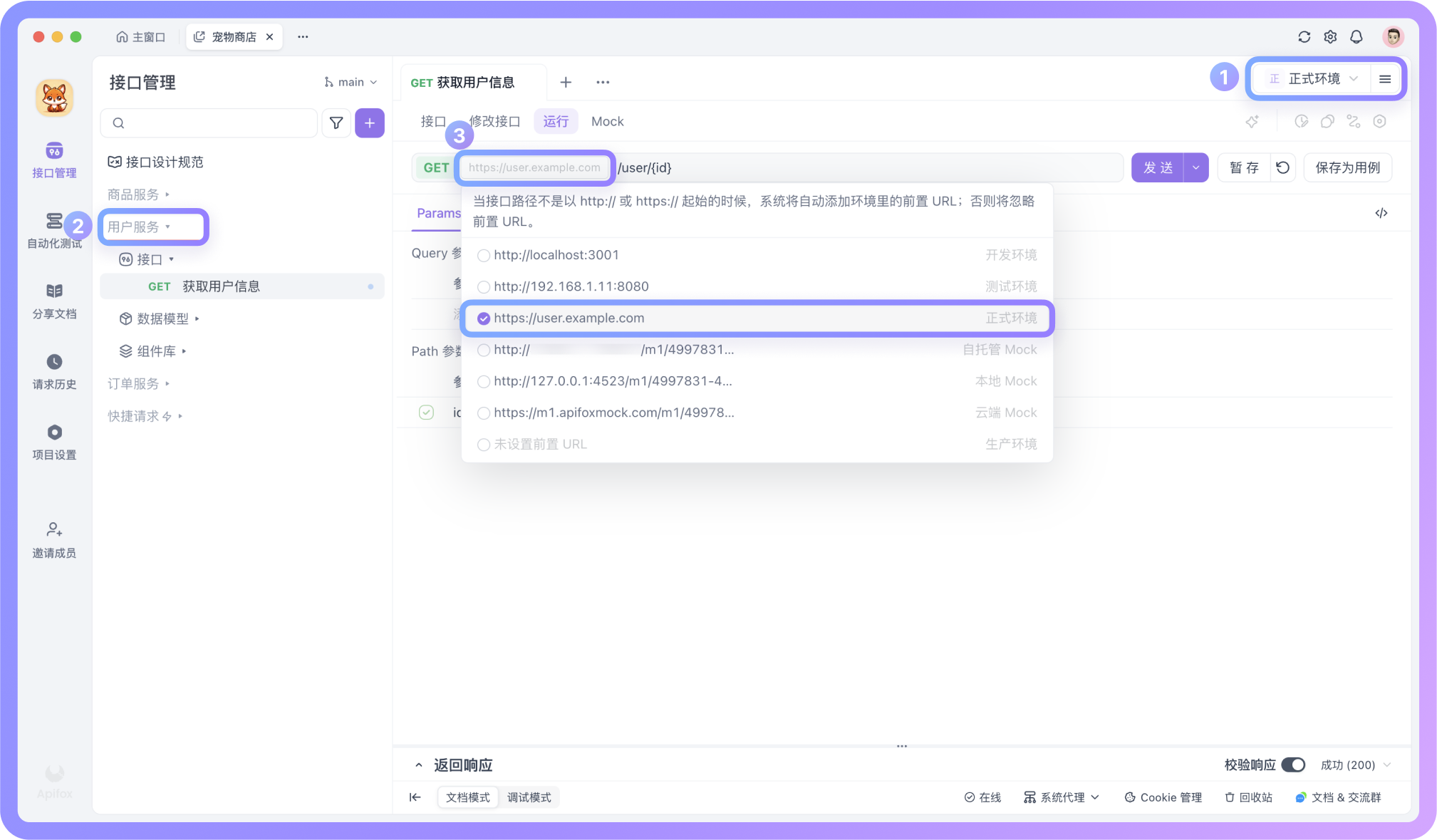Click 保存为用例 button

(1347, 167)
